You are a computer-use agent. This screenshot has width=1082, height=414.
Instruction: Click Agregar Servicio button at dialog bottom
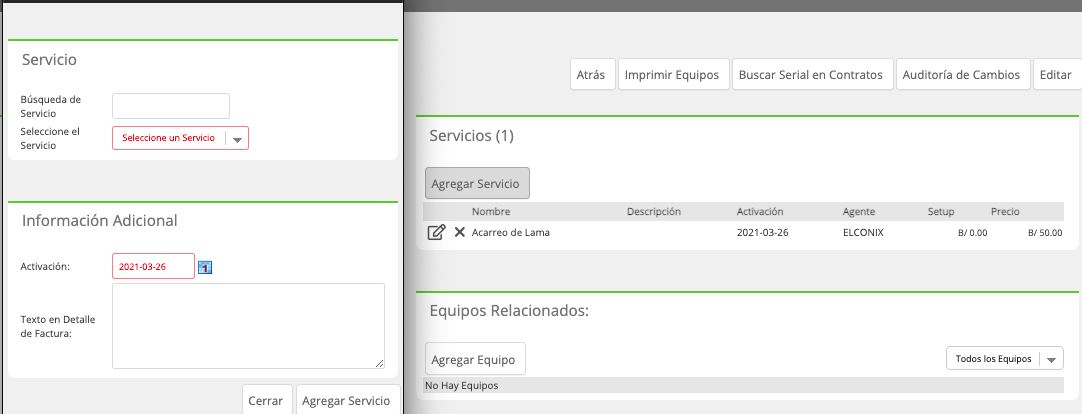point(348,400)
